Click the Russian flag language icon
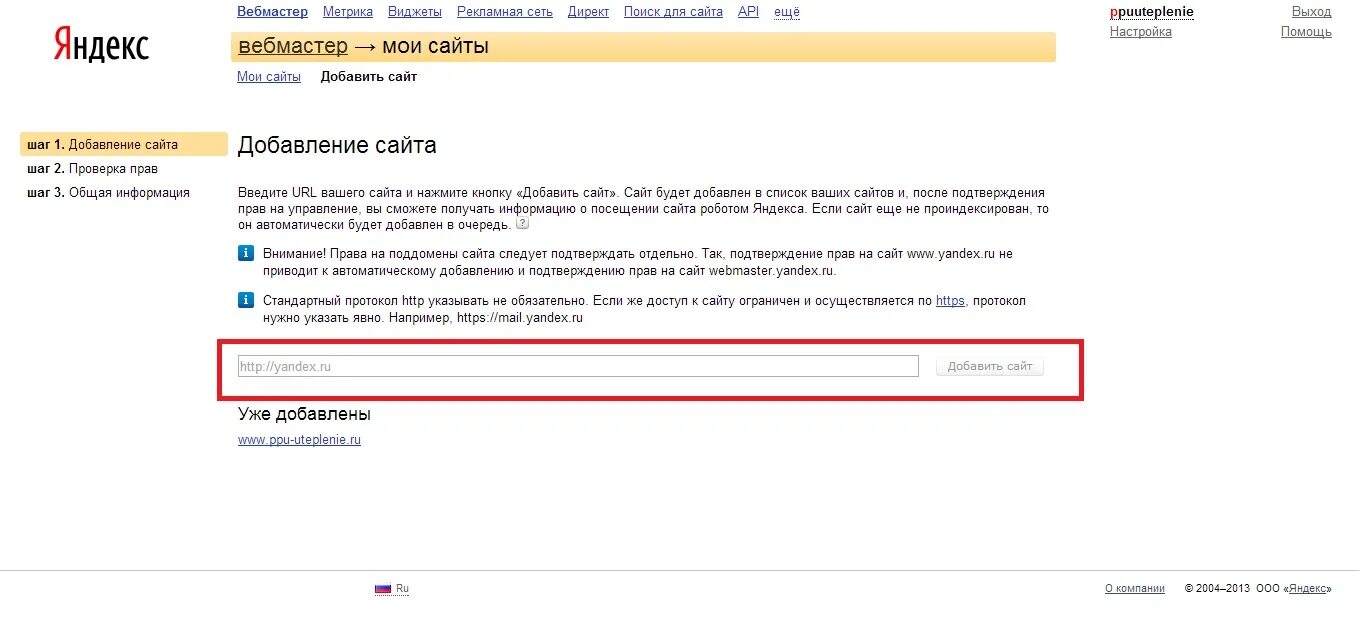Viewport: 1366px width, 626px height. tap(383, 589)
